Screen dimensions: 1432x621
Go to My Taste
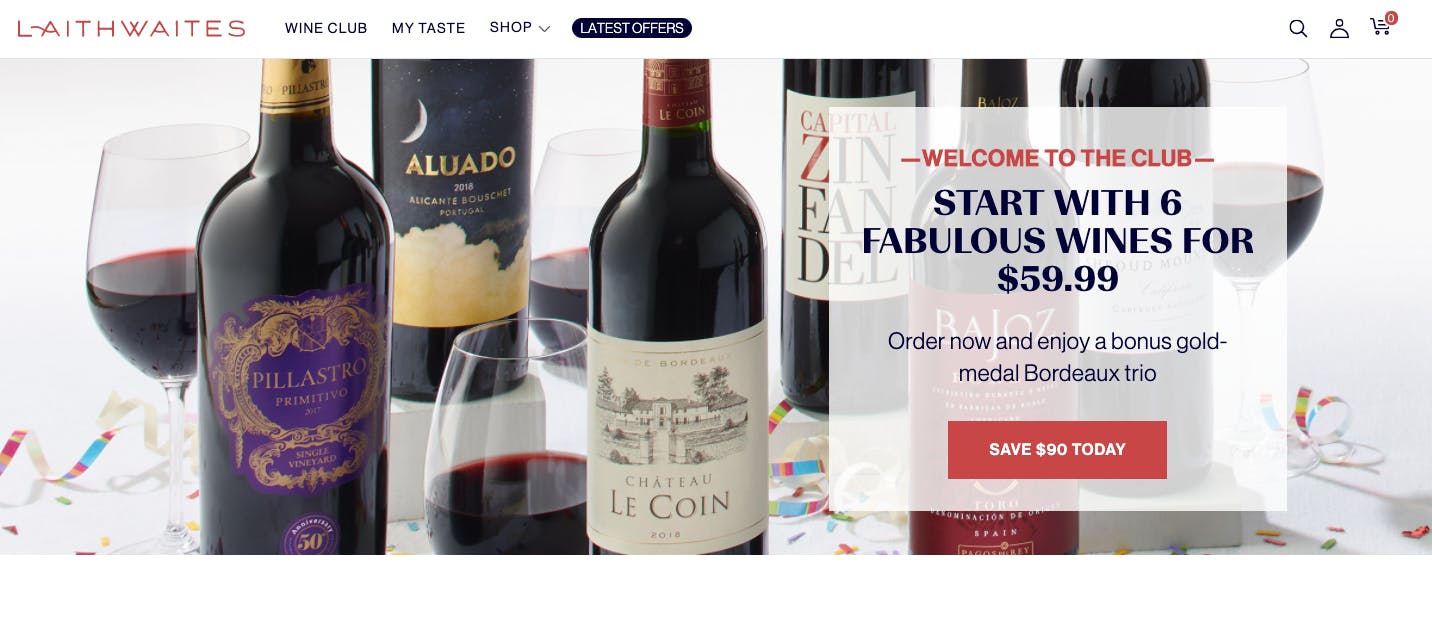[428, 28]
